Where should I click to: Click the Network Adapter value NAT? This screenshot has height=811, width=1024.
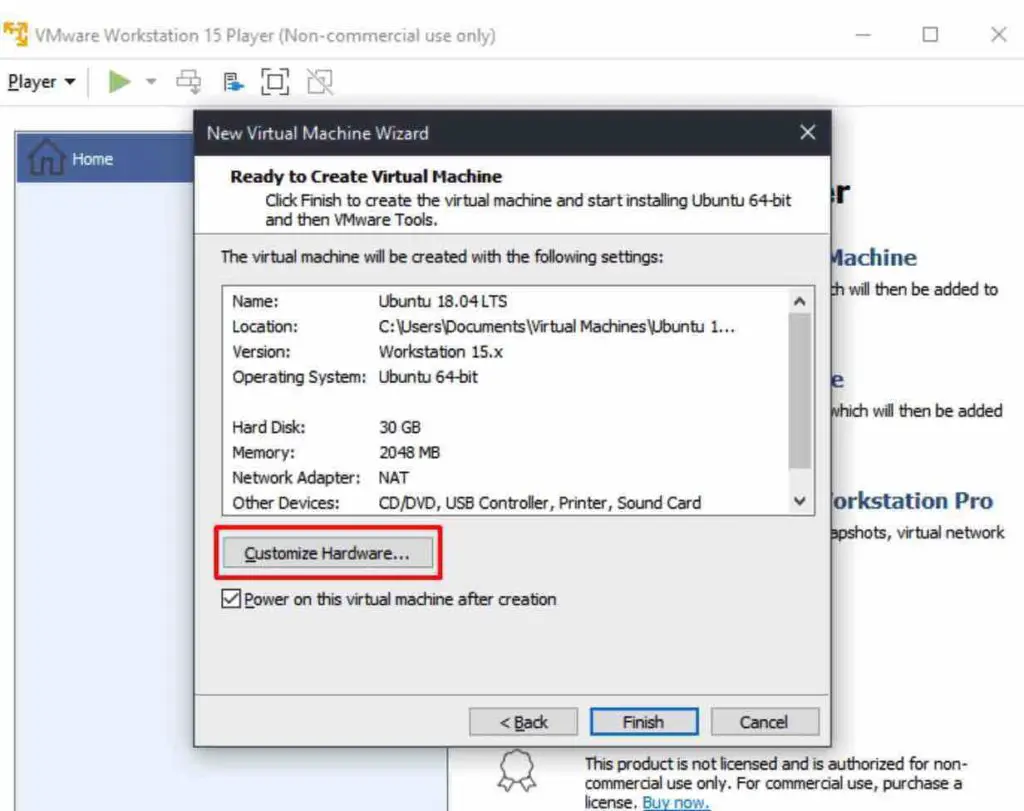click(x=394, y=477)
